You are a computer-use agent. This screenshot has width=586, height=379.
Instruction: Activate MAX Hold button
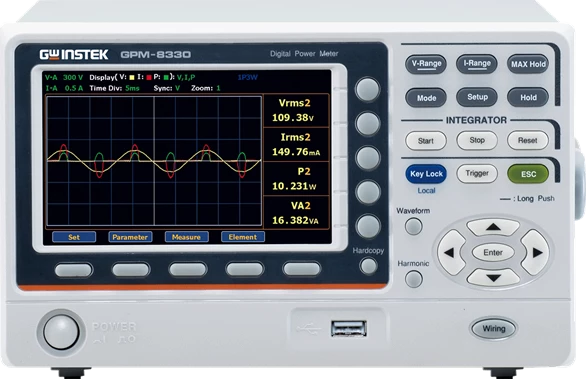pos(528,64)
